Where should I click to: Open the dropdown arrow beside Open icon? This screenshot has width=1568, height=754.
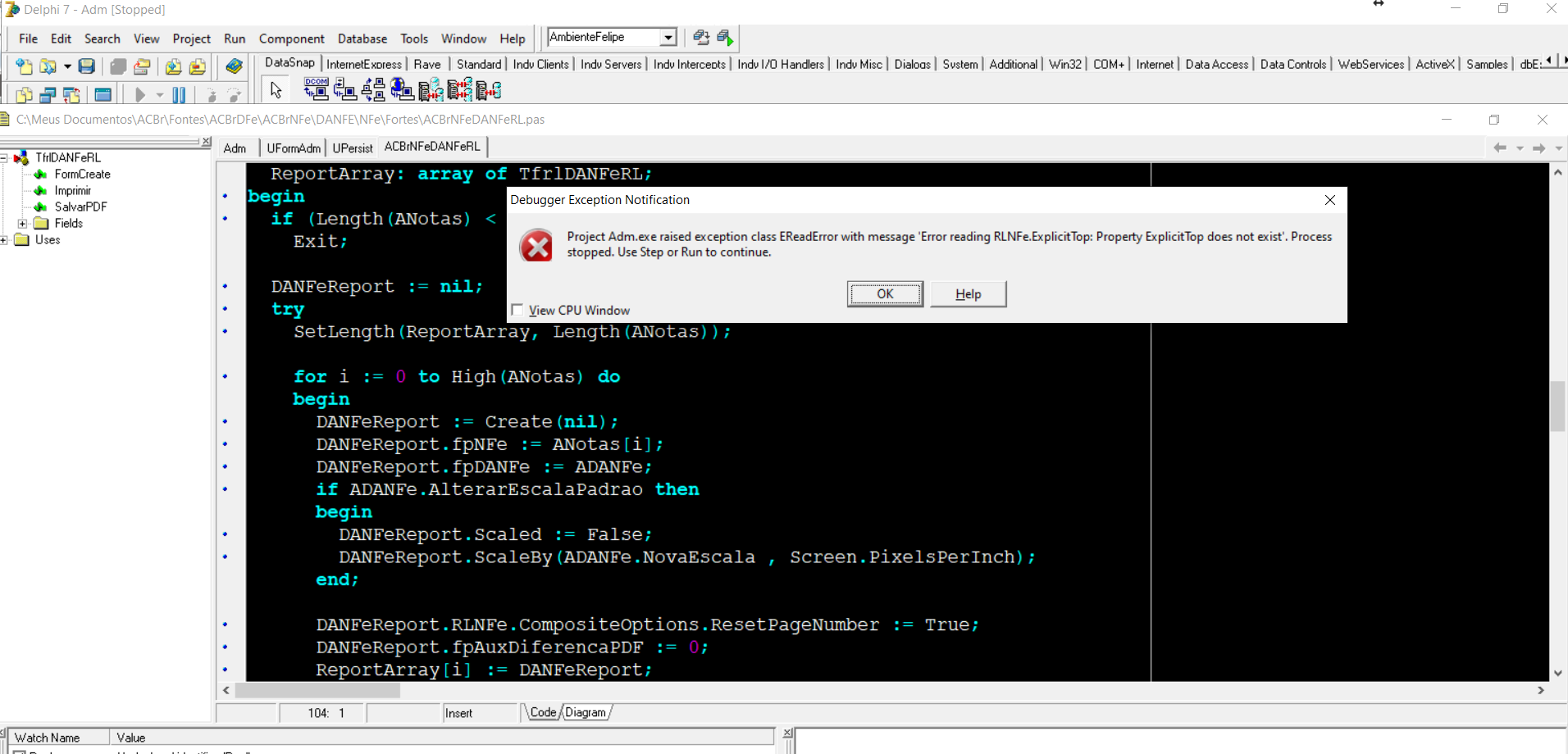[67, 66]
